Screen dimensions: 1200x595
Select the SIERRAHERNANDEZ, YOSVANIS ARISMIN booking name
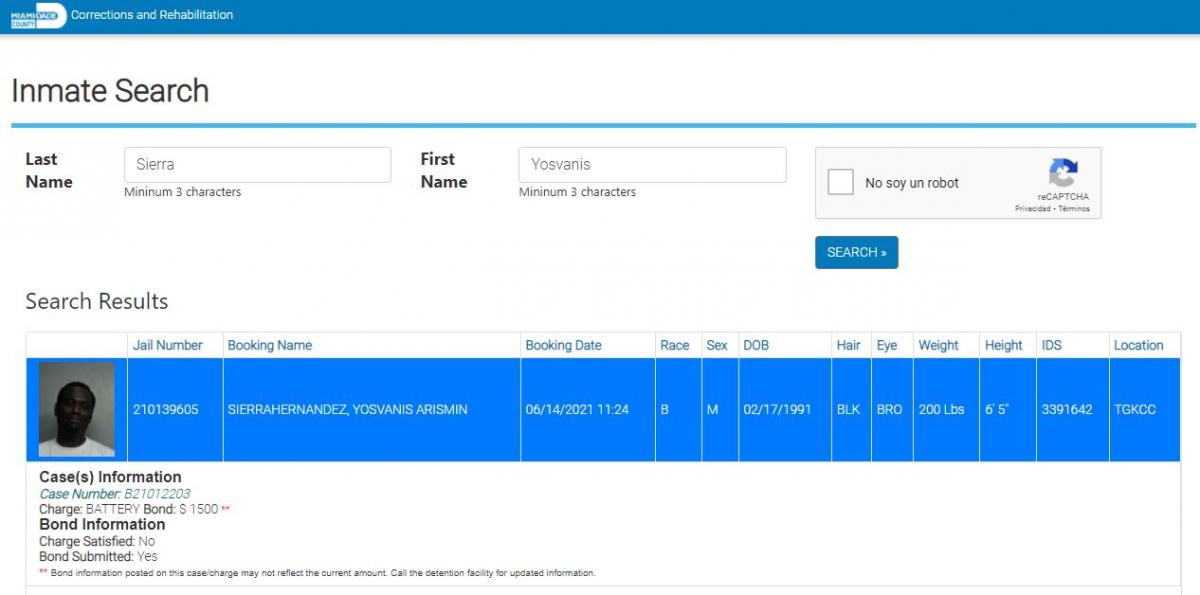[347, 410]
